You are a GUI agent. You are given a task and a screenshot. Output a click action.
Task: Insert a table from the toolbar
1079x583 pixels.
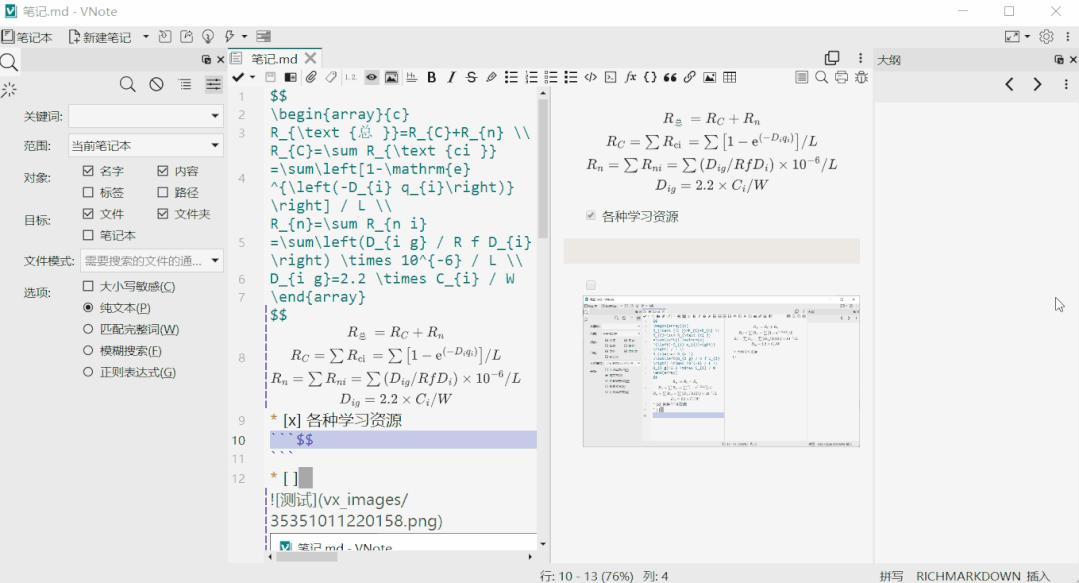point(731,77)
